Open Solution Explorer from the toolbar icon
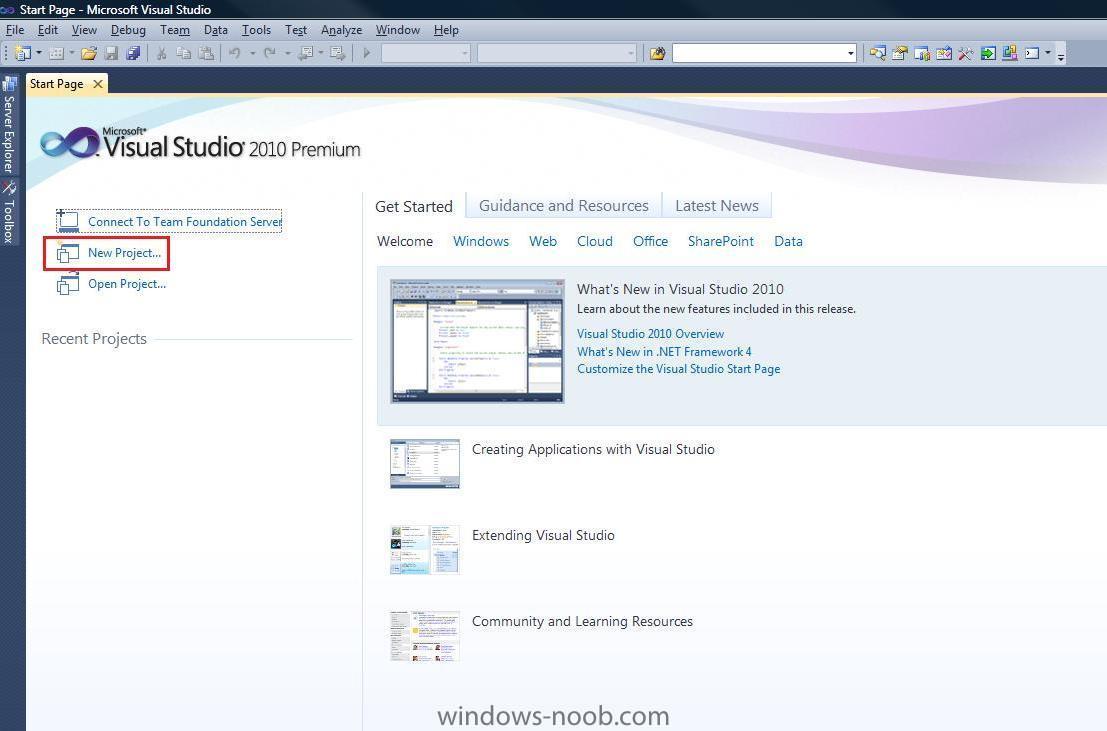Viewport: 1107px width, 731px height. (x=878, y=53)
